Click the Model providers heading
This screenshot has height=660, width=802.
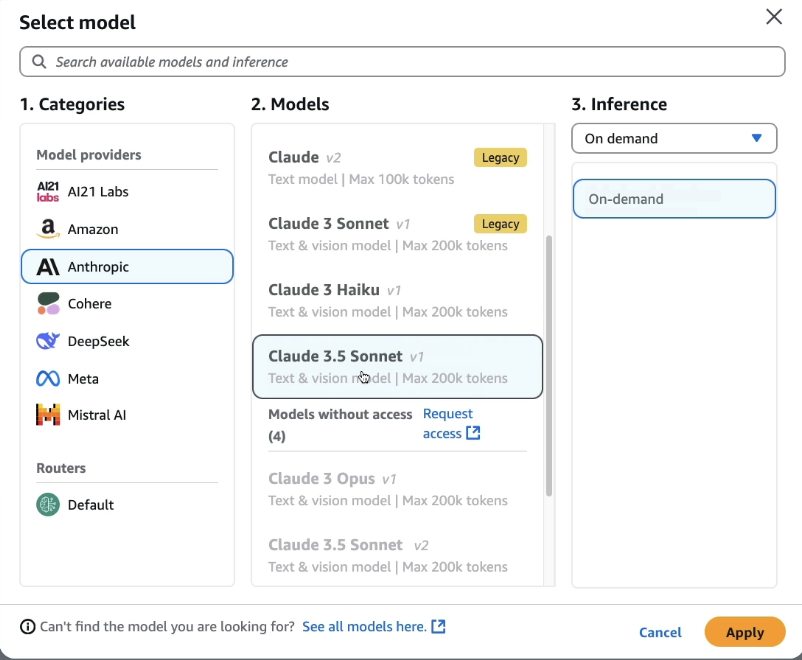pos(89,155)
